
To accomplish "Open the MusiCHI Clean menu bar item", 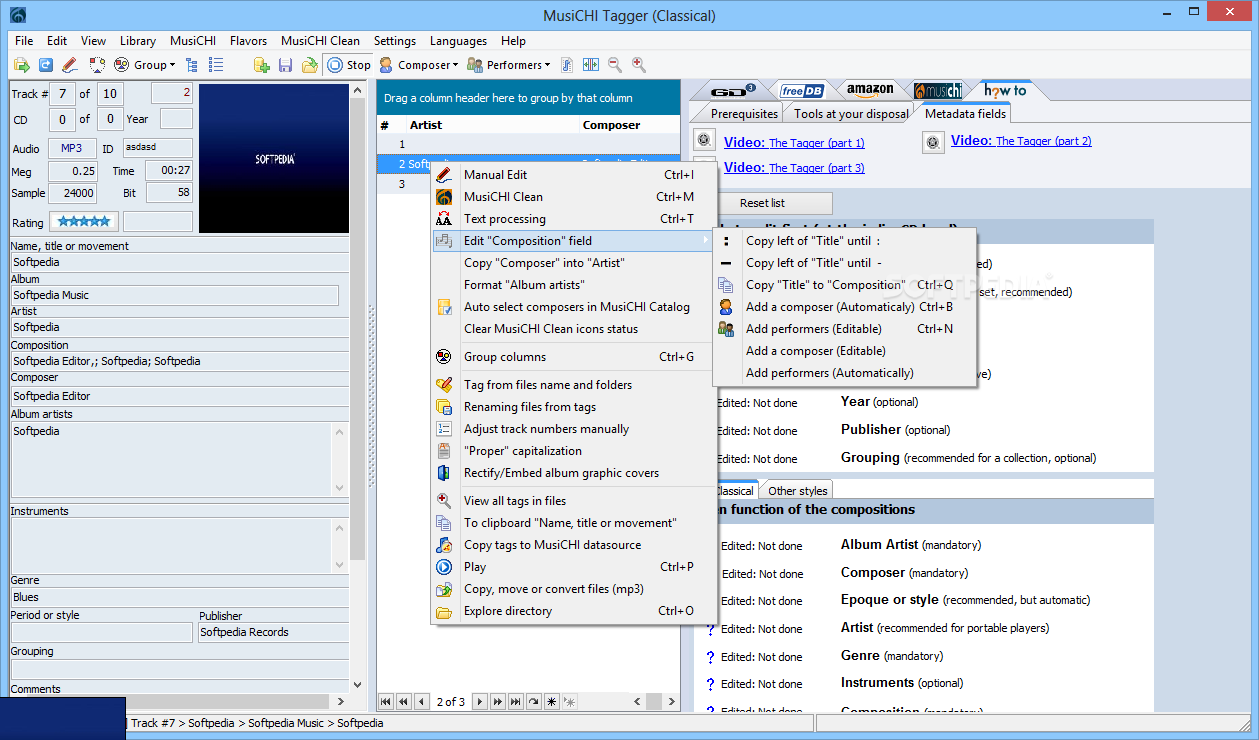I will click(x=320, y=41).
